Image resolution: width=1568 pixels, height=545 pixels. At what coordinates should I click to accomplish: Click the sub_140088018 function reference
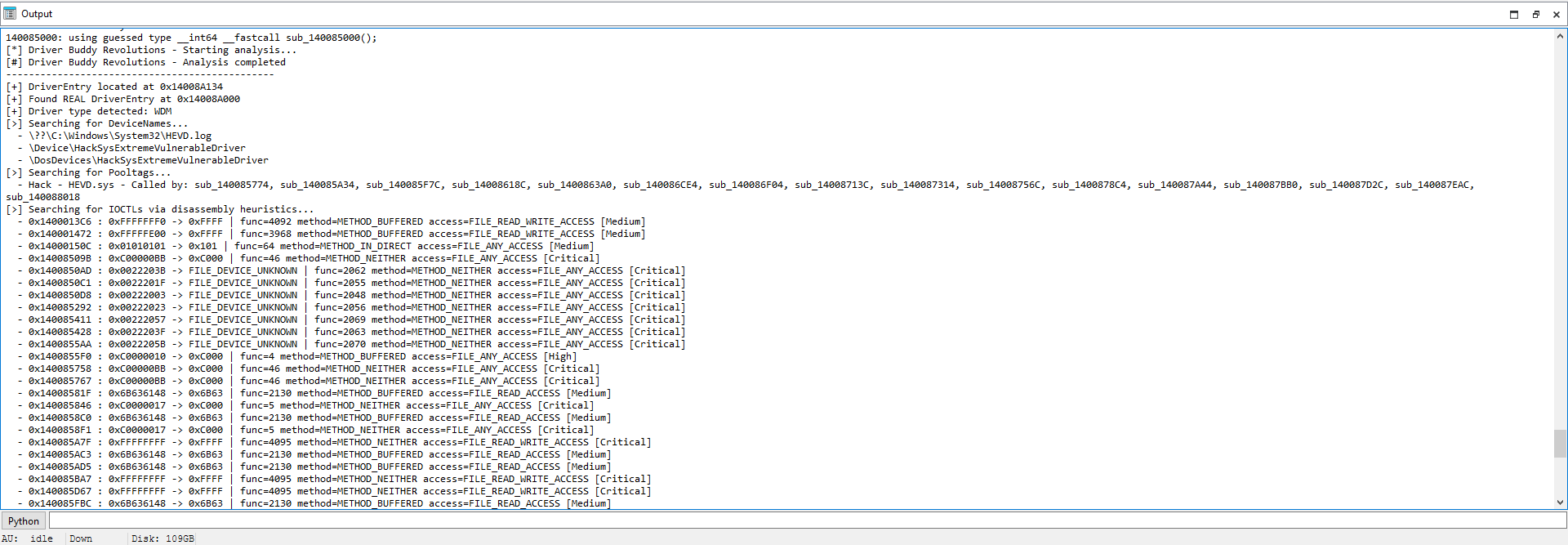tap(43, 197)
